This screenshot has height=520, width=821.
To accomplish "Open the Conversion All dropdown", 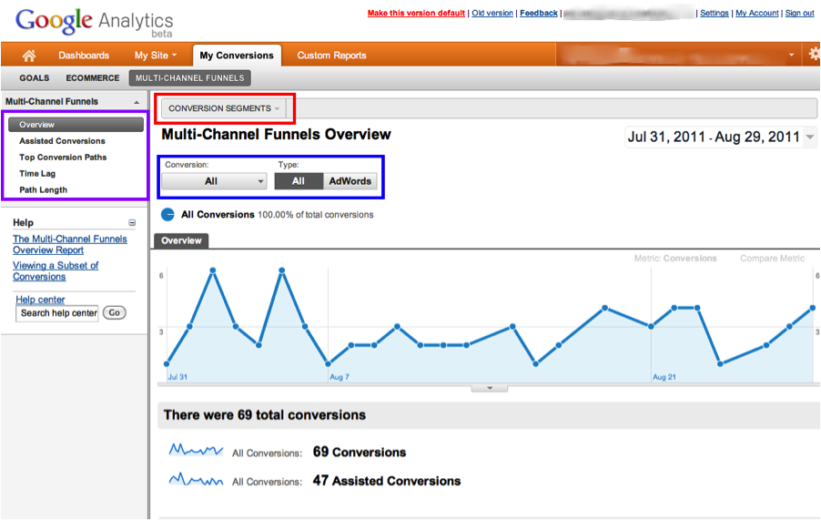I will pos(214,181).
